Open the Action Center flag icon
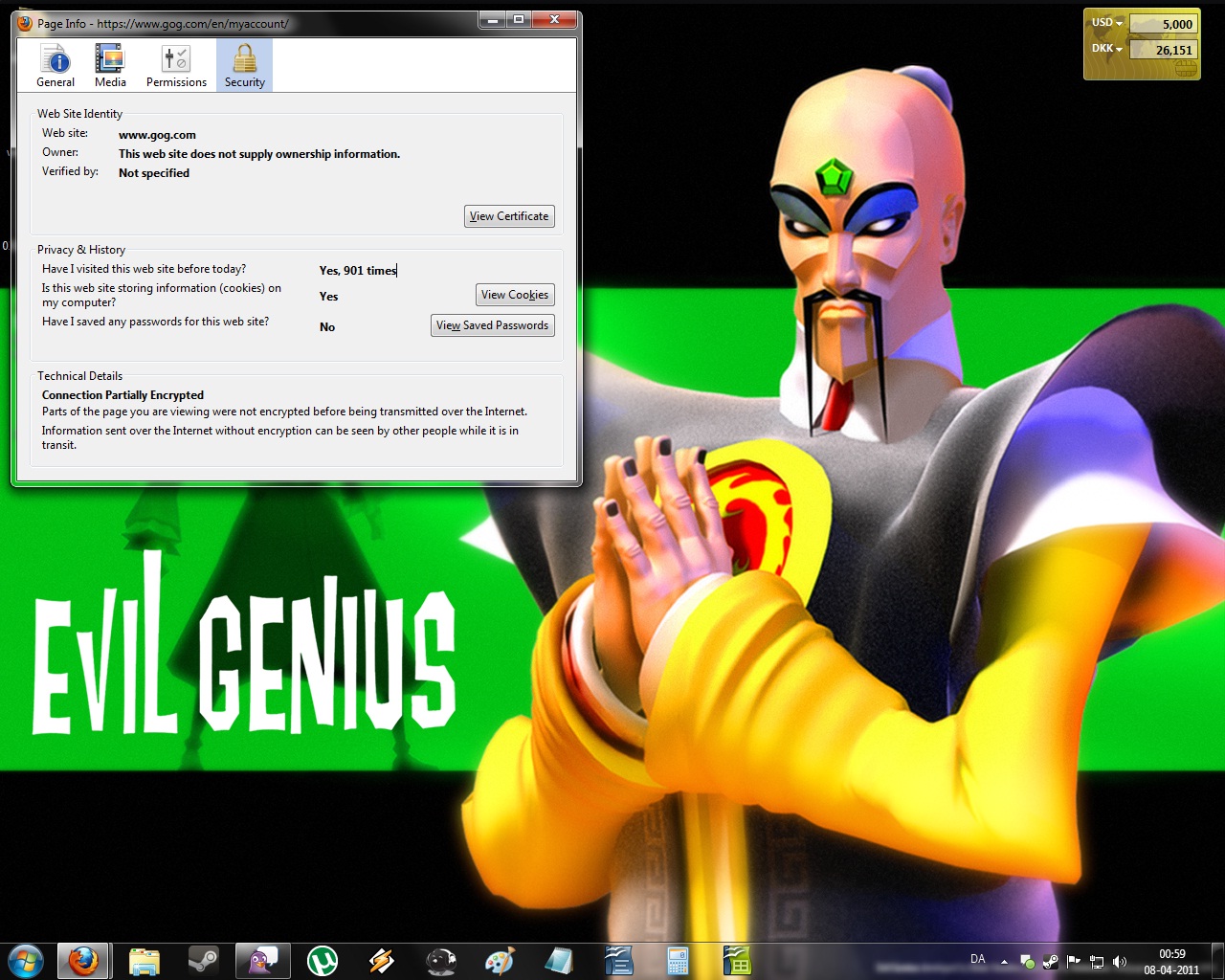Screen dimensions: 1225x980 pos(1073,962)
